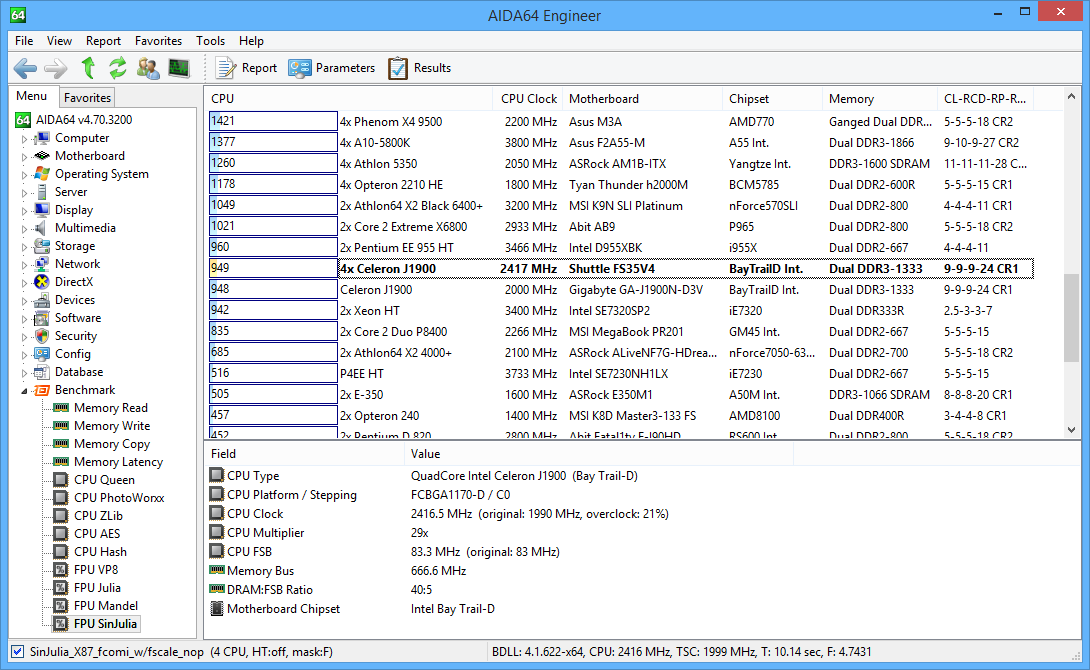The image size is (1090, 670).
Task: Open the CPU Queen benchmark
Action: (x=104, y=480)
